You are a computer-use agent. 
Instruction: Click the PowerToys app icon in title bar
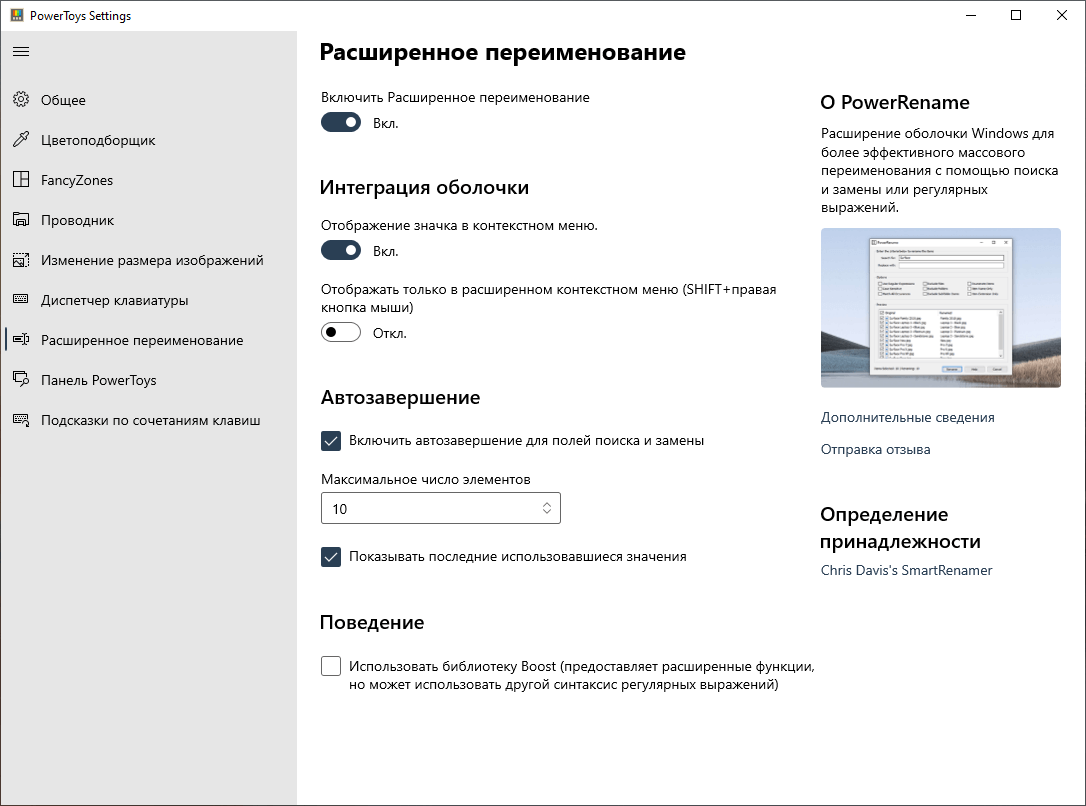[17, 15]
